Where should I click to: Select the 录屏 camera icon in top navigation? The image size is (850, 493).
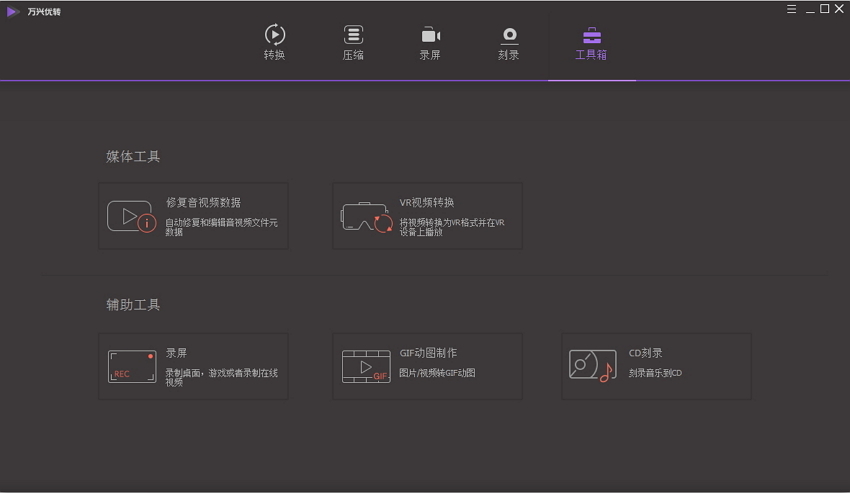point(430,35)
